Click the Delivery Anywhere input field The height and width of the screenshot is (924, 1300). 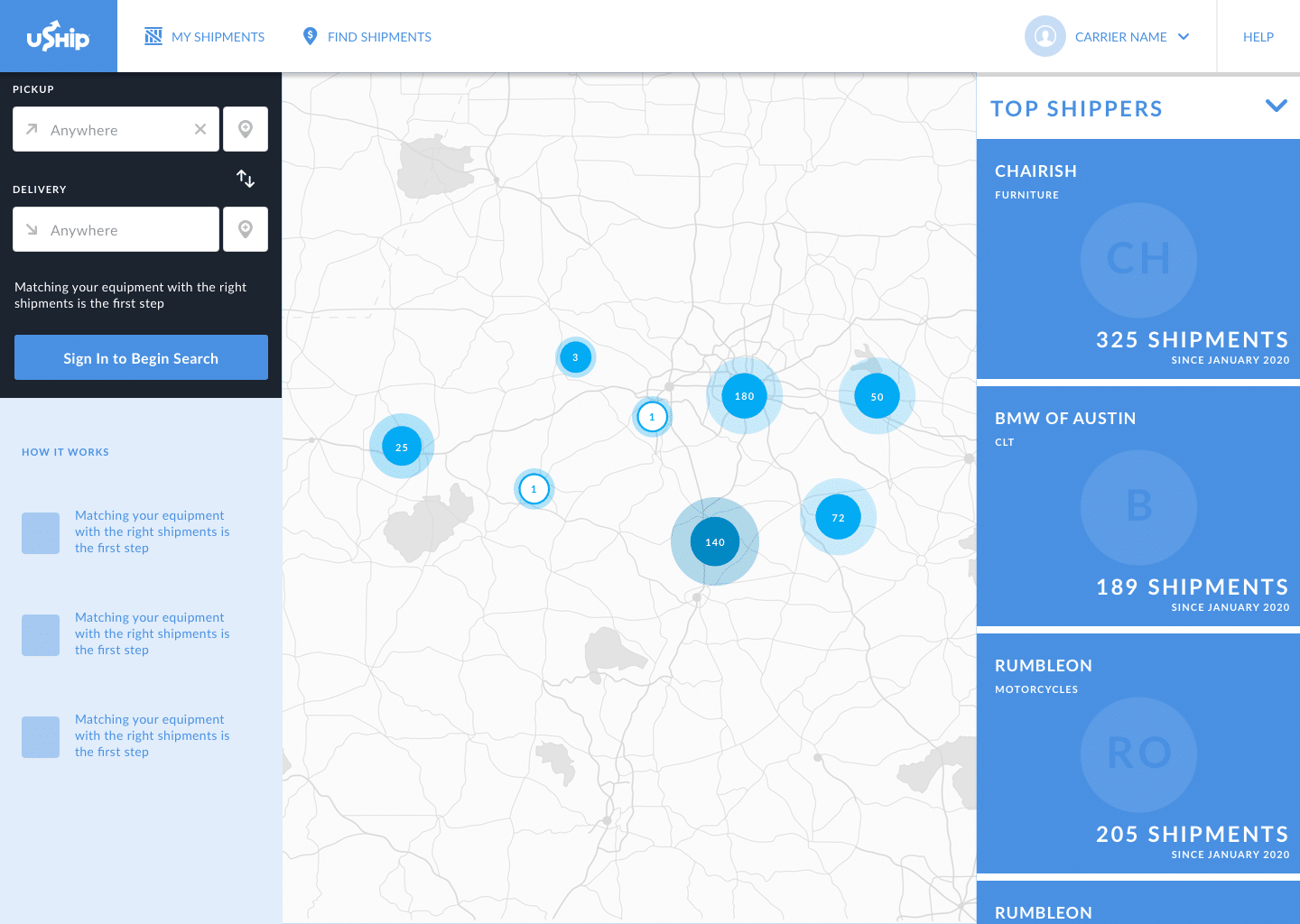pyautogui.click(x=116, y=229)
